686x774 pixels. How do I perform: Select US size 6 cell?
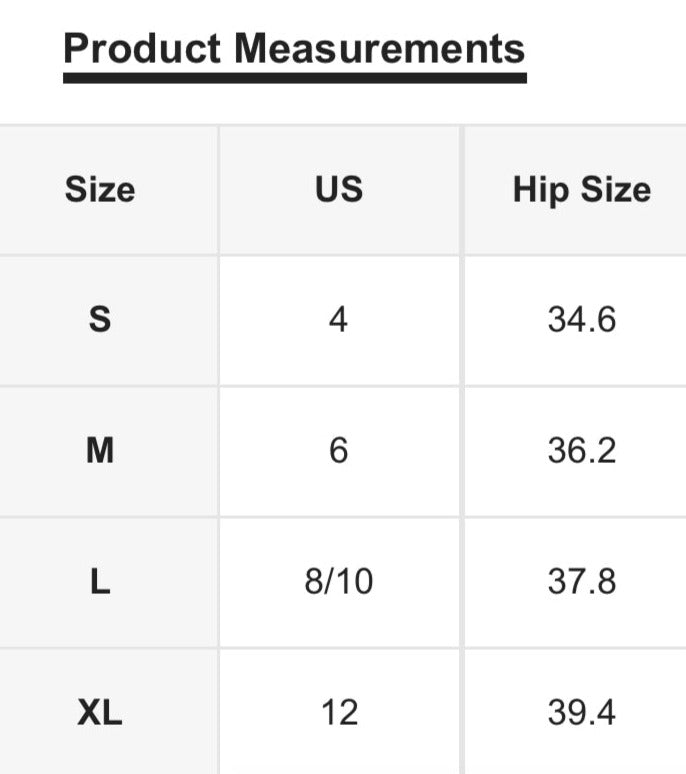[338, 451]
